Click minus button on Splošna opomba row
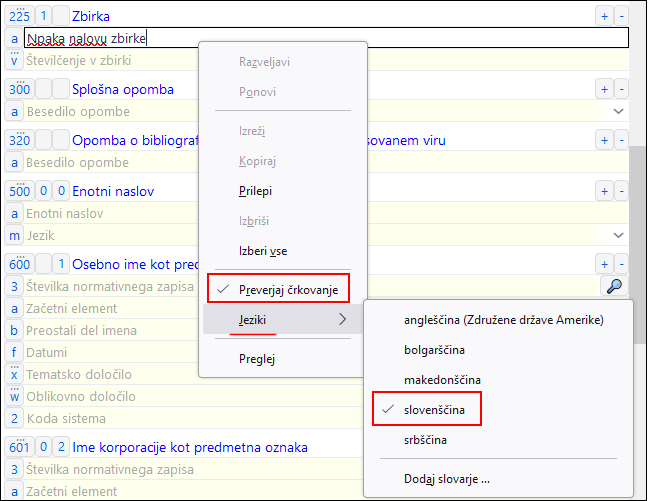This screenshot has width=648, height=501. (x=621, y=89)
